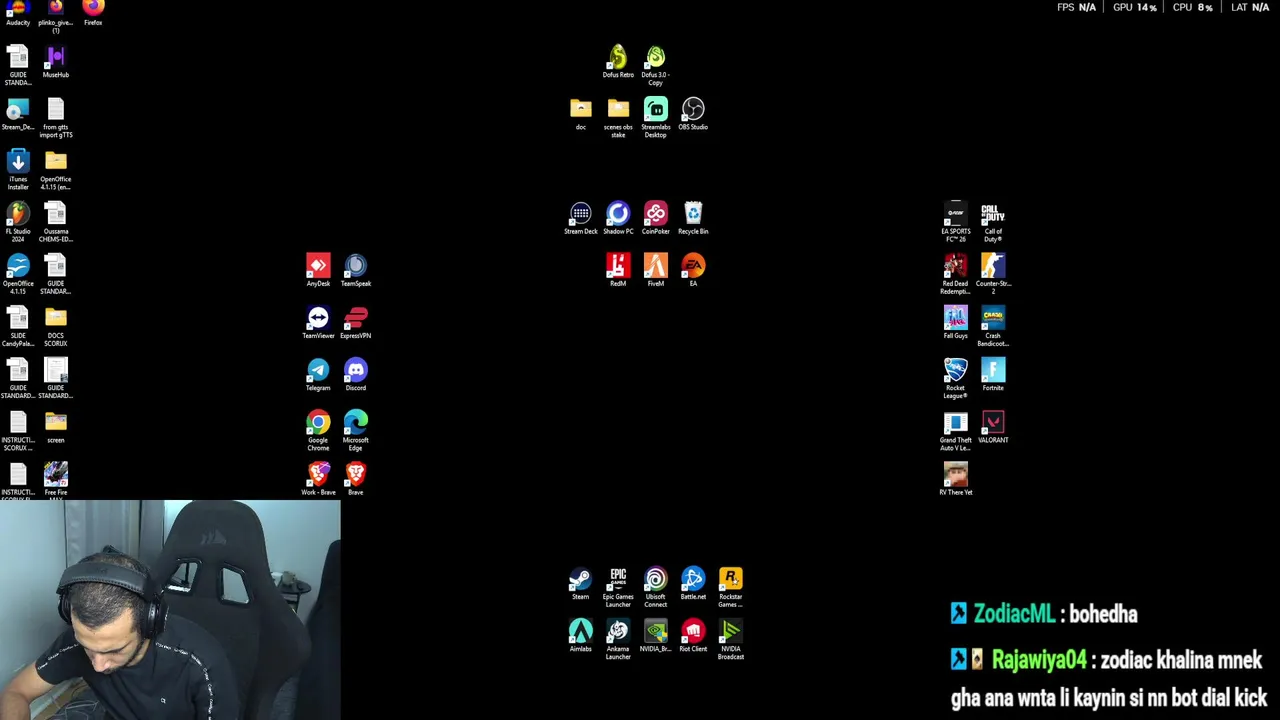Launch Battle.net

[693, 584]
